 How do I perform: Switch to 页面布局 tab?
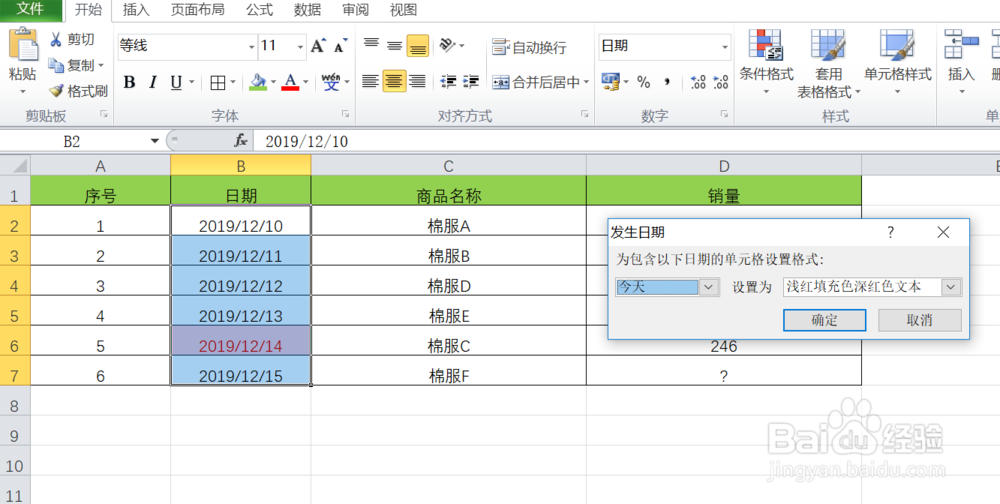coord(198,10)
